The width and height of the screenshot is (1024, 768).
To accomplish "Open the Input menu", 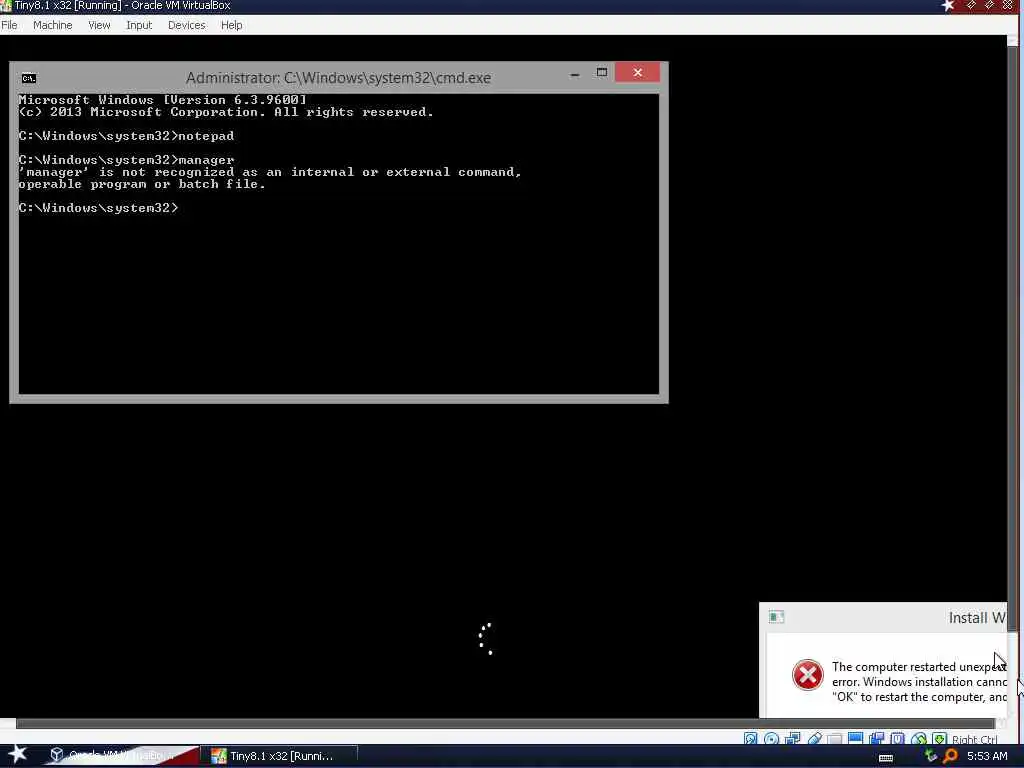I will [139, 25].
